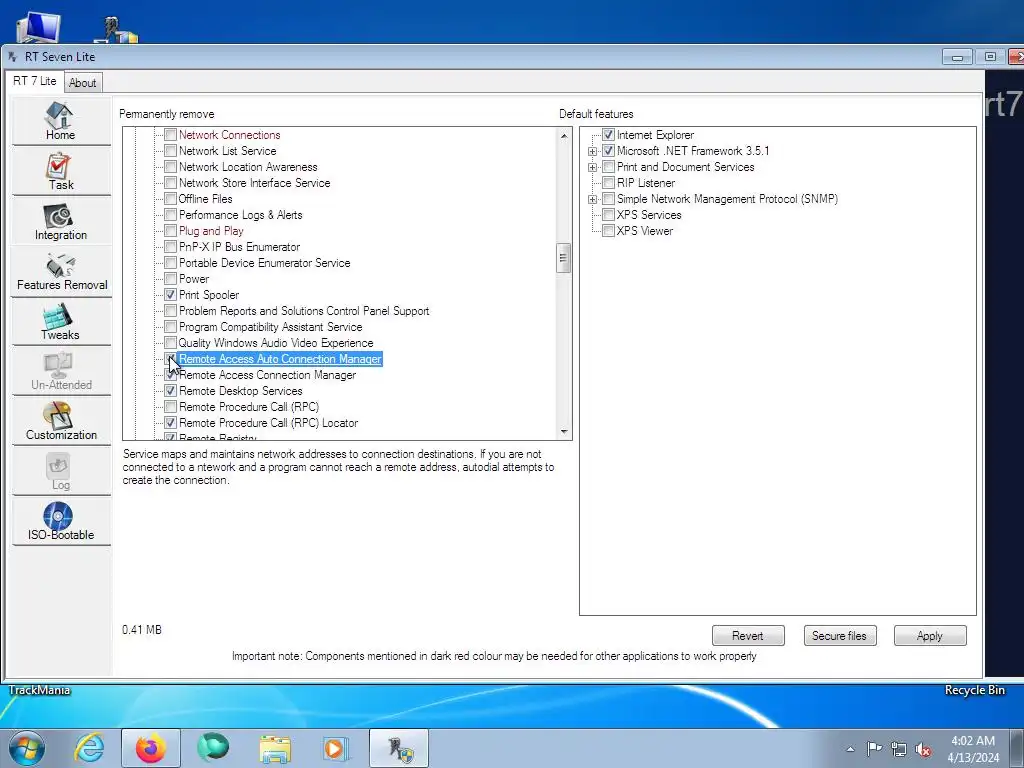
Task: Select Quality Windows Audio Video Experience
Action: pos(276,343)
